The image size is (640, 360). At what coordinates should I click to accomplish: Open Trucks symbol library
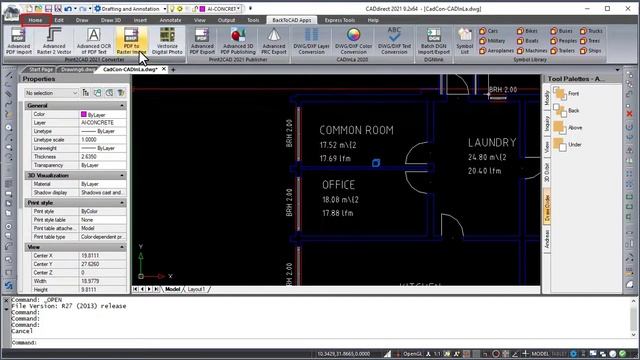tap(591, 31)
